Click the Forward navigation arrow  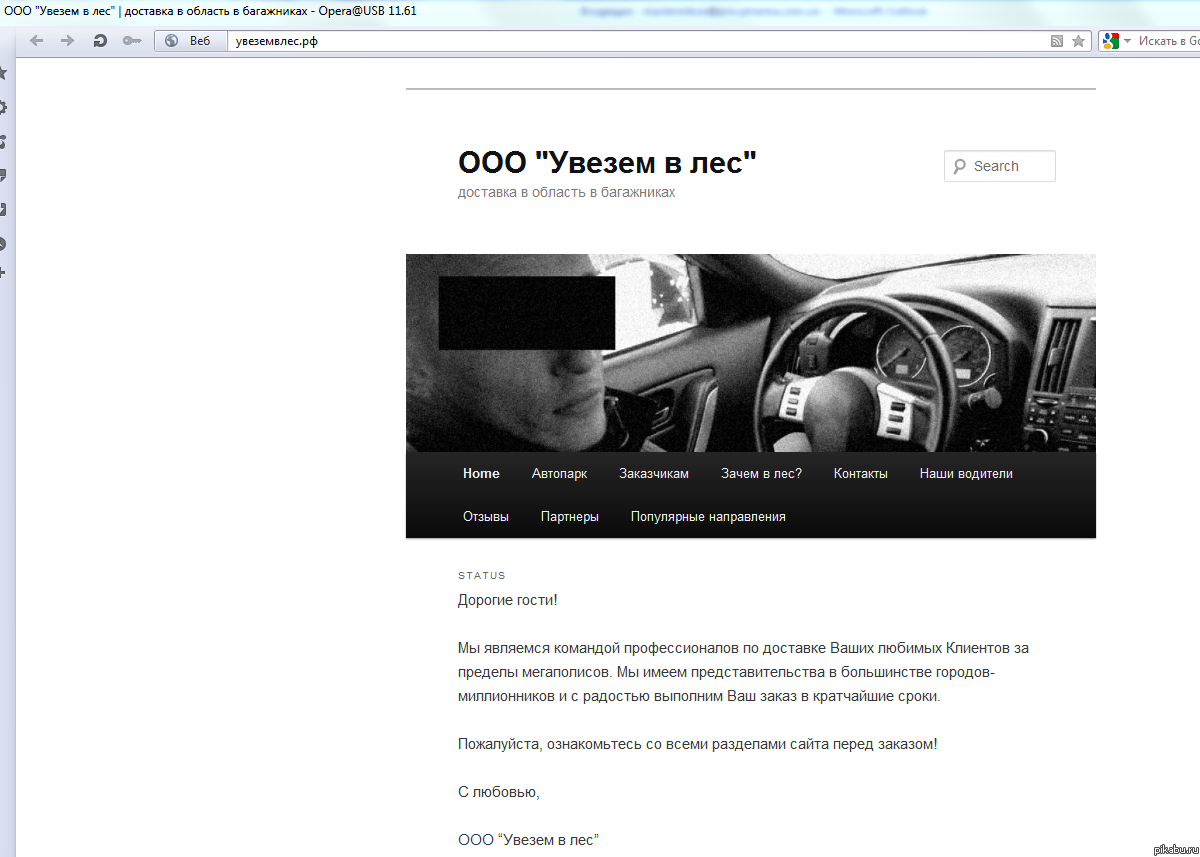pos(67,41)
